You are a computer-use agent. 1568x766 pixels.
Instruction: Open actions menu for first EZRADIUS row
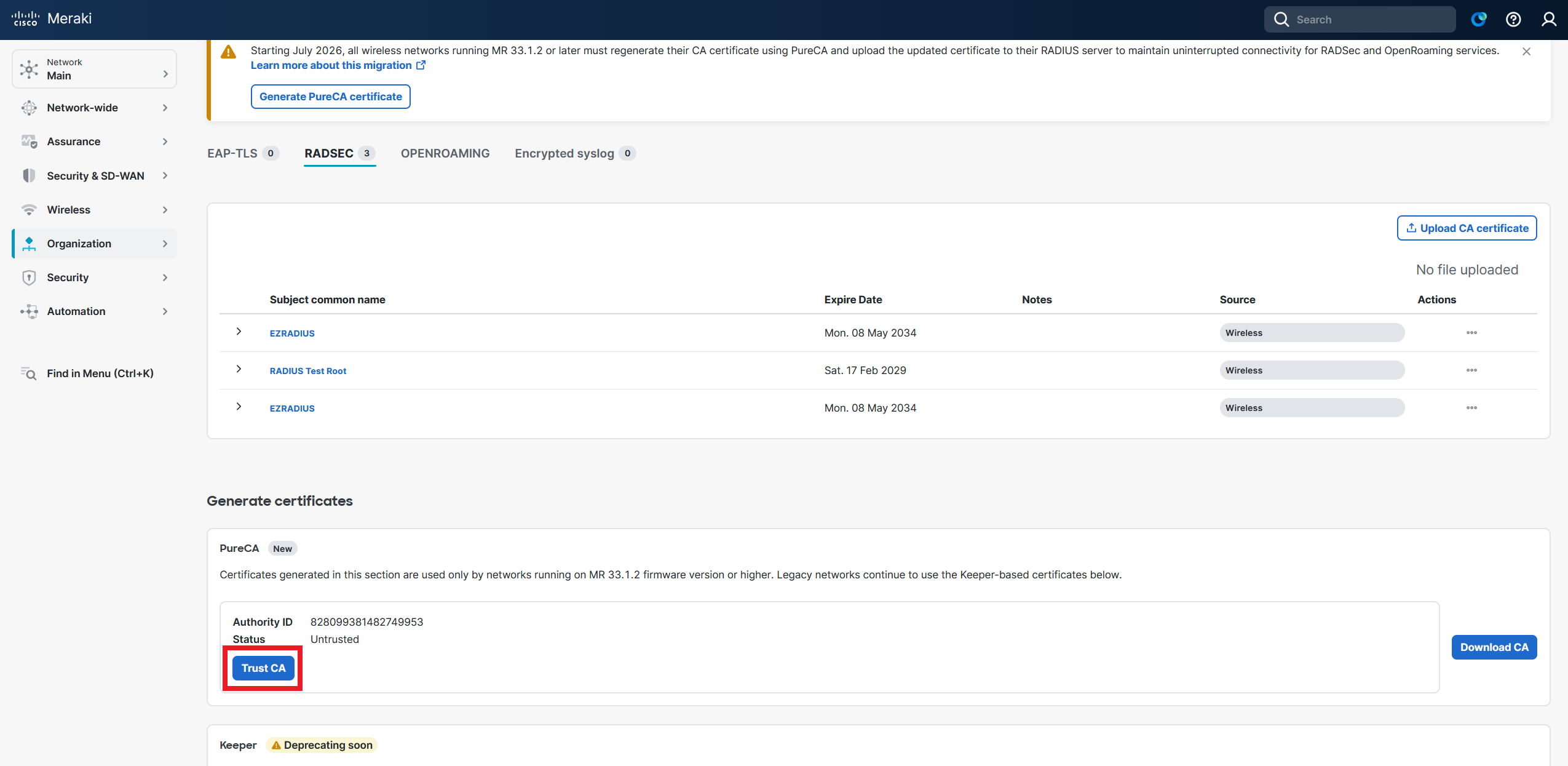click(x=1471, y=333)
